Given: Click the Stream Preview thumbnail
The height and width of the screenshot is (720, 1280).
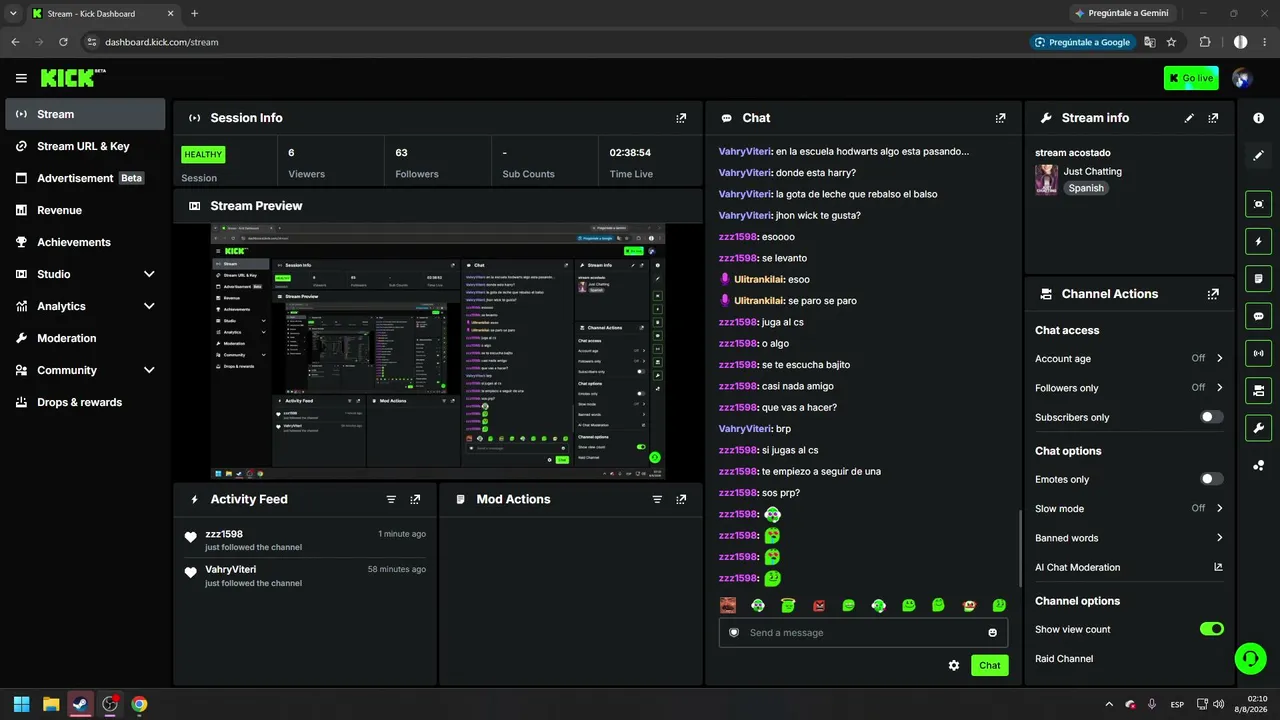Looking at the screenshot, I should 438,351.
